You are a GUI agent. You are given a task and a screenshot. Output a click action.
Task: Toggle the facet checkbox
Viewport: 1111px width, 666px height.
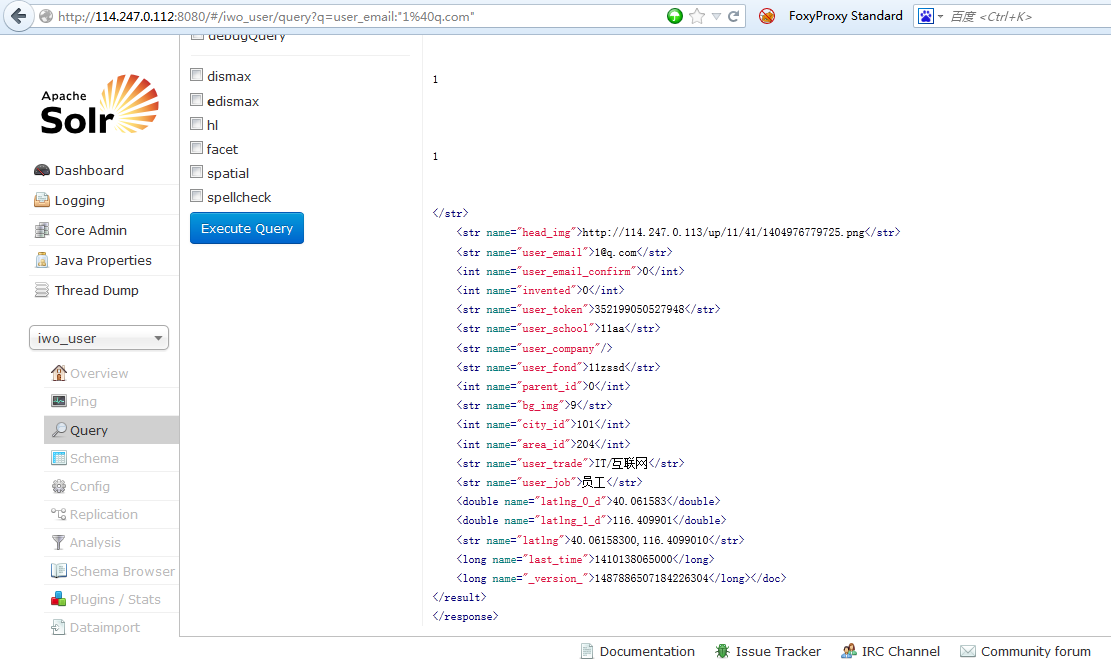point(197,148)
